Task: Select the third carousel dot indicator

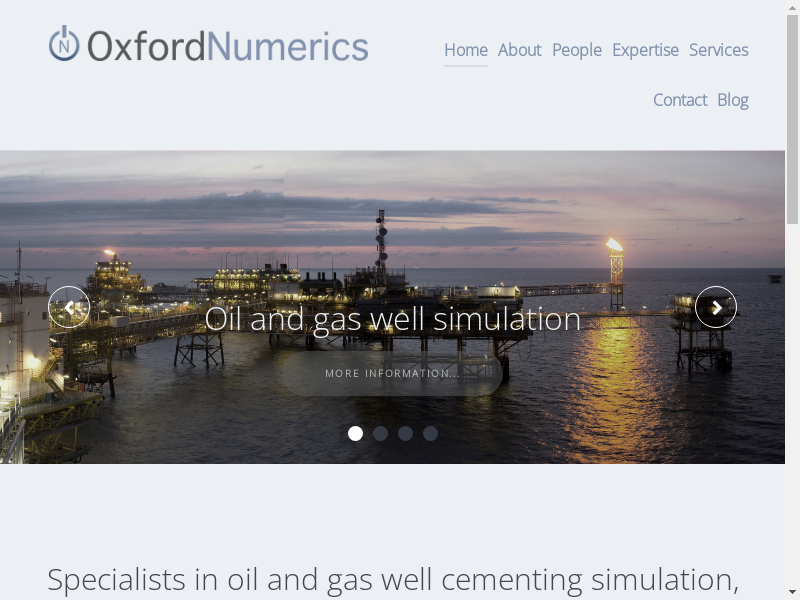Action: click(405, 434)
